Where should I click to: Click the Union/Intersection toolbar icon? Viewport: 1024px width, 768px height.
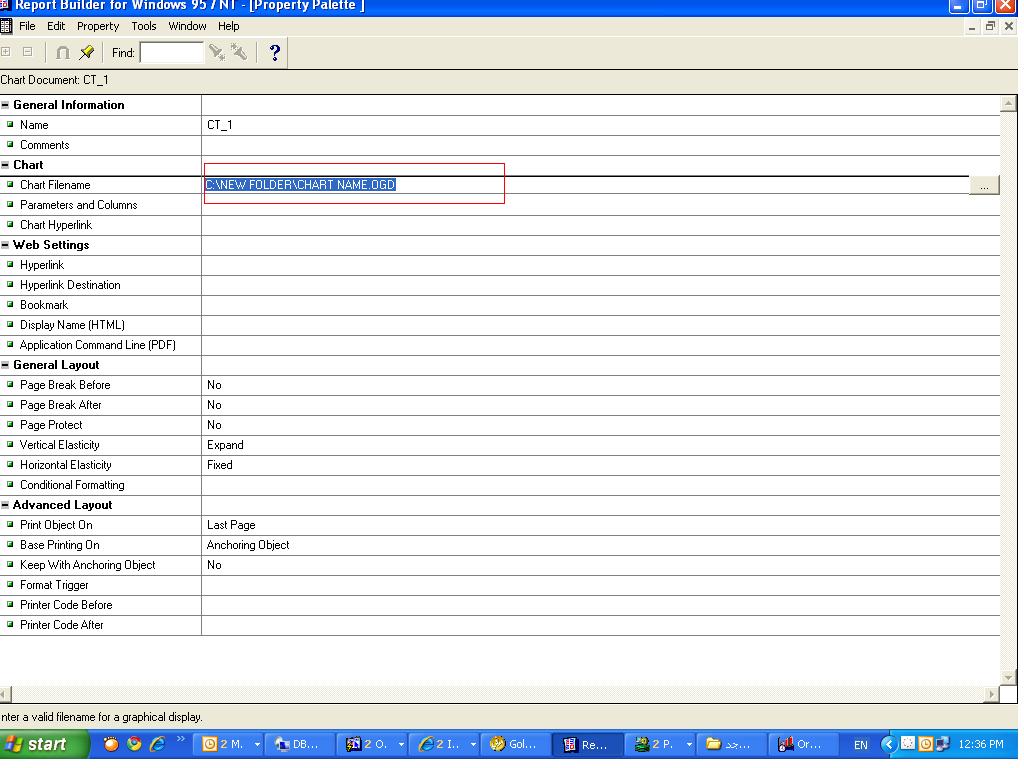pyautogui.click(x=63, y=53)
